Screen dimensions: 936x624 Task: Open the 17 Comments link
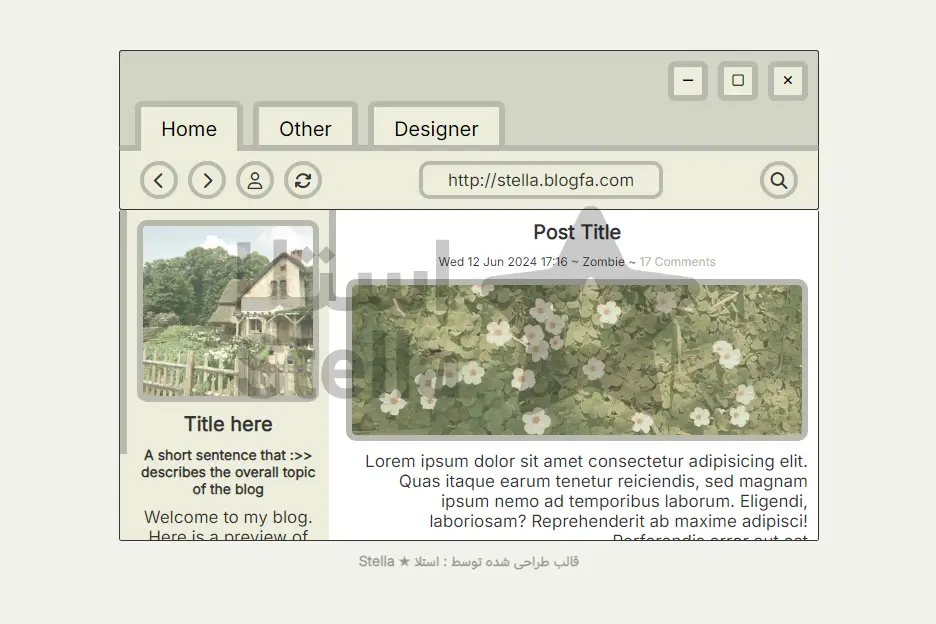[678, 262]
